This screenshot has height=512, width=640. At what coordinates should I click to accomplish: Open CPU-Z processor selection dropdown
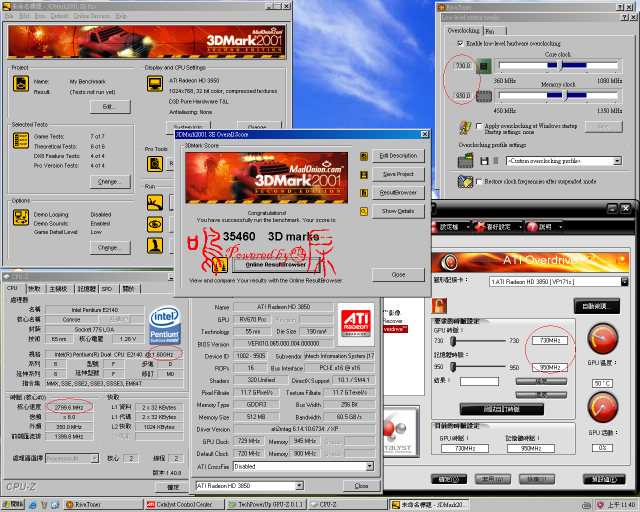[x=95, y=459]
